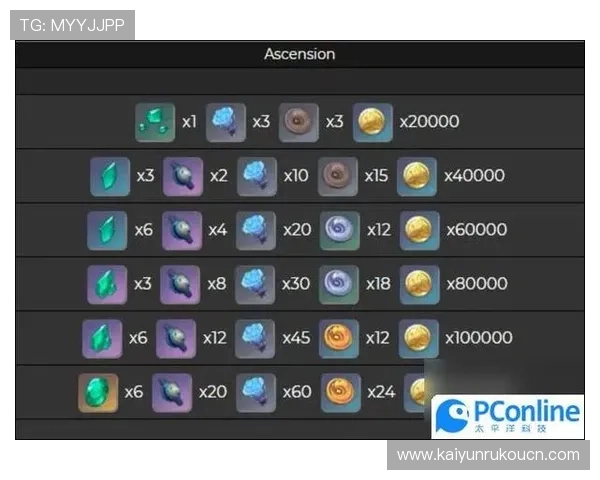Click the green fragment icon marked x6 in third row
Viewport: 600px width, 480px height.
click(107, 230)
